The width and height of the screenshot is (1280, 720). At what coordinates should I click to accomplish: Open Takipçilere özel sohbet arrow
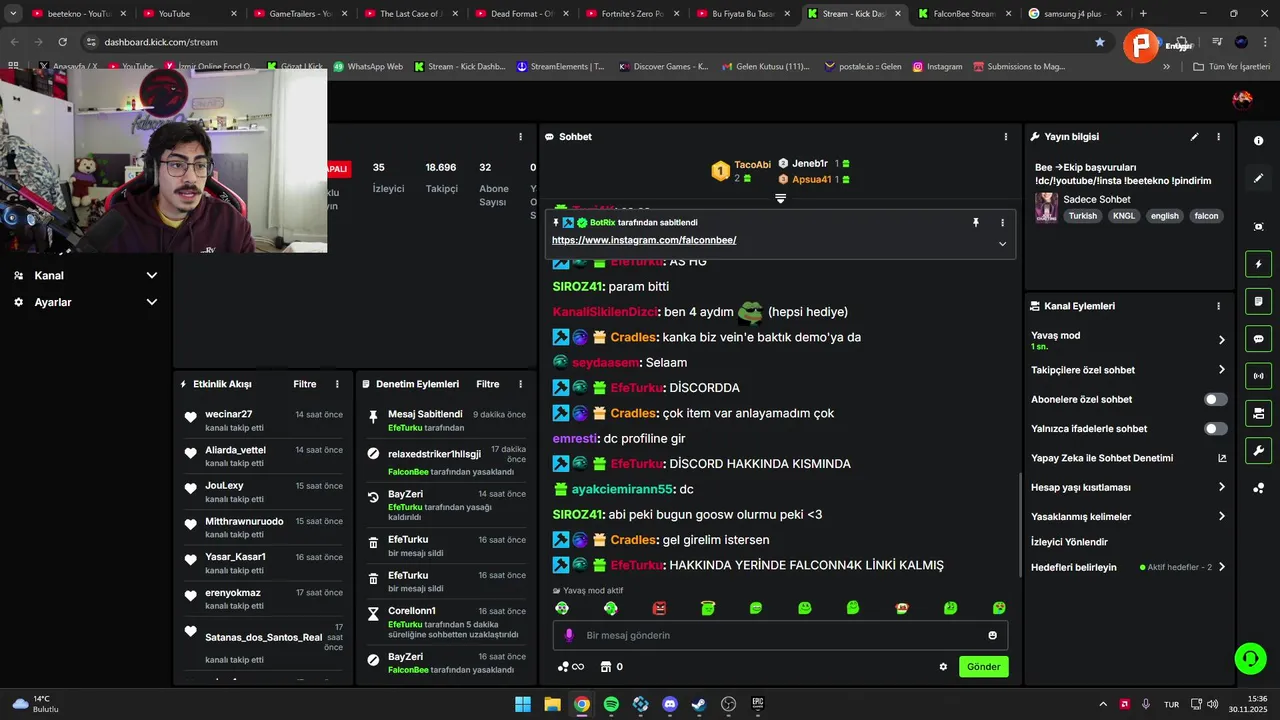[1221, 370]
